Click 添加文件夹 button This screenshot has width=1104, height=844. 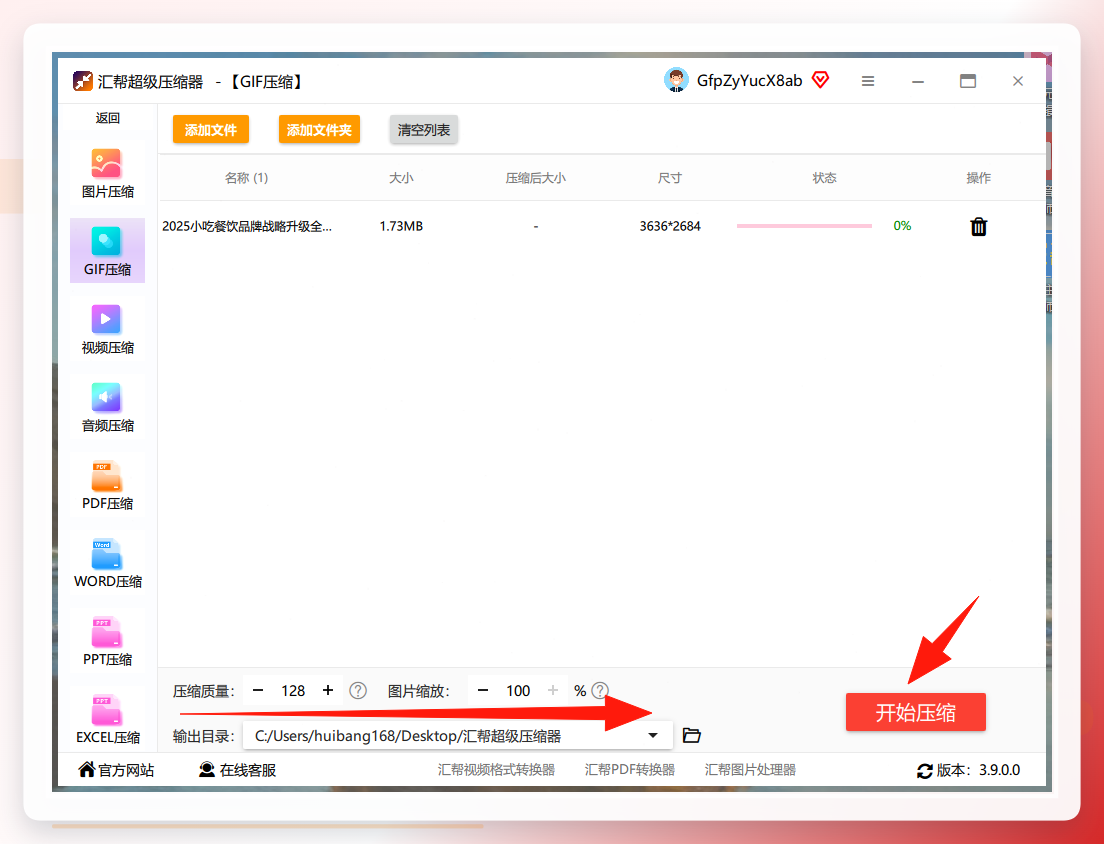pyautogui.click(x=319, y=130)
